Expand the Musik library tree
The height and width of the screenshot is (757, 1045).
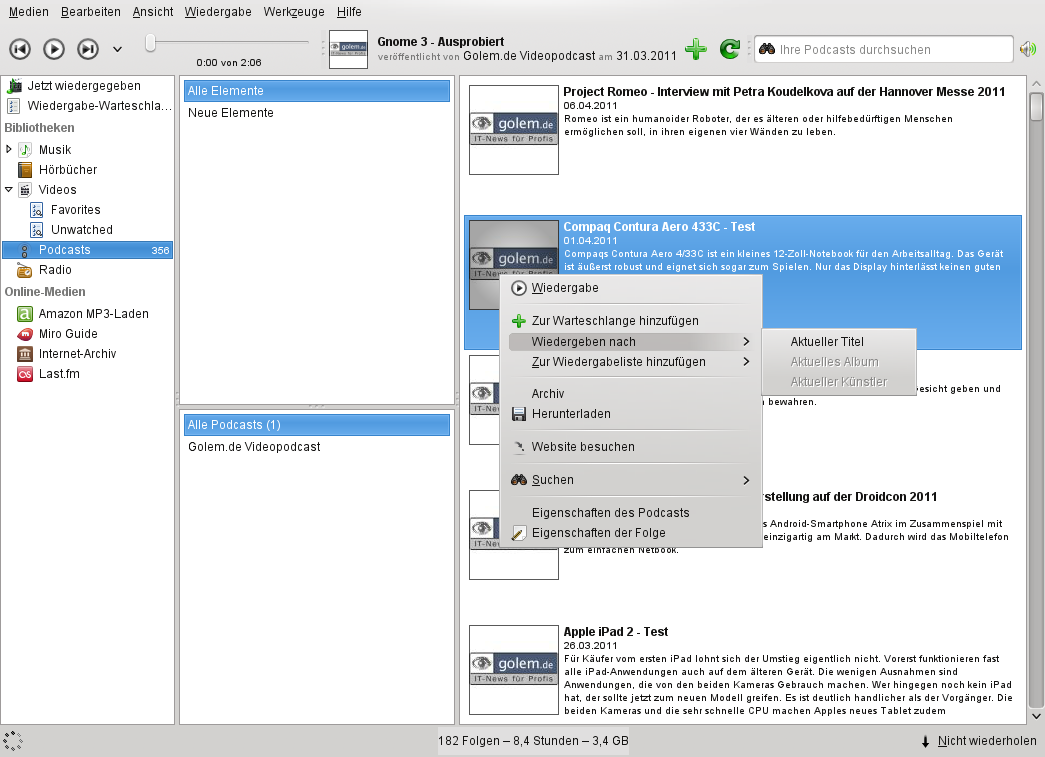point(9,149)
